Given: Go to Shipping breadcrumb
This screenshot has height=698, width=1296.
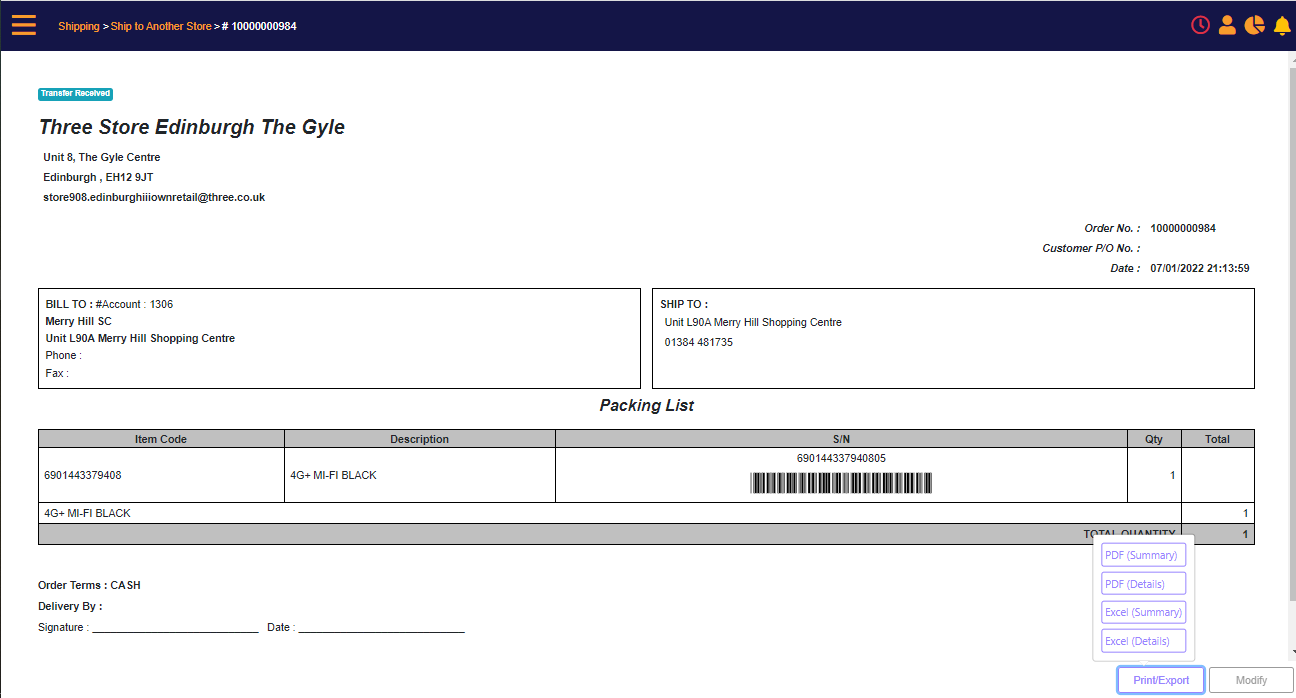Looking at the screenshot, I should tap(79, 26).
